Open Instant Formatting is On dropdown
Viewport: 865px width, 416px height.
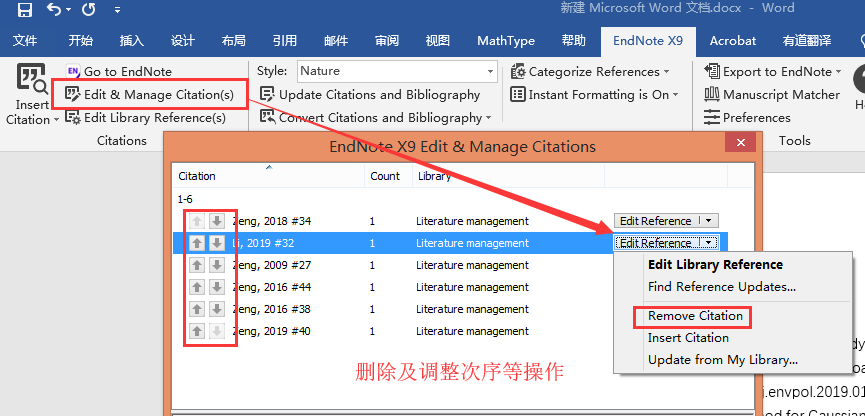(x=595, y=94)
